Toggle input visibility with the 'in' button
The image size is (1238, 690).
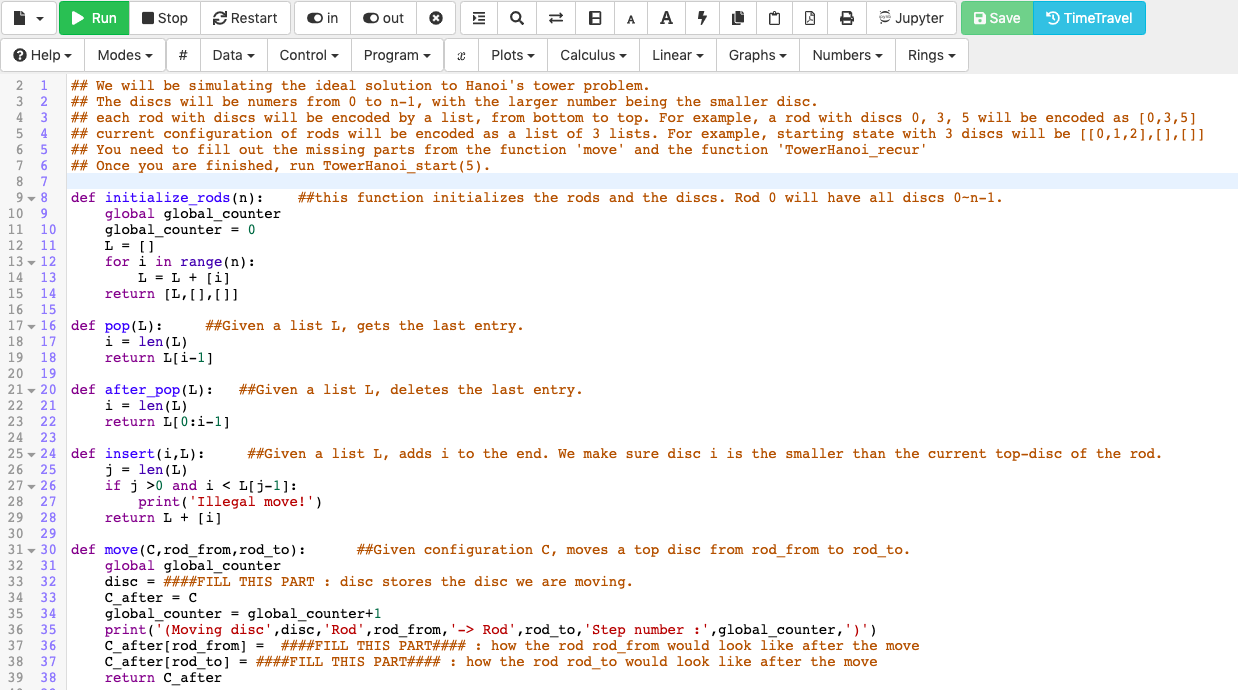click(x=322, y=18)
